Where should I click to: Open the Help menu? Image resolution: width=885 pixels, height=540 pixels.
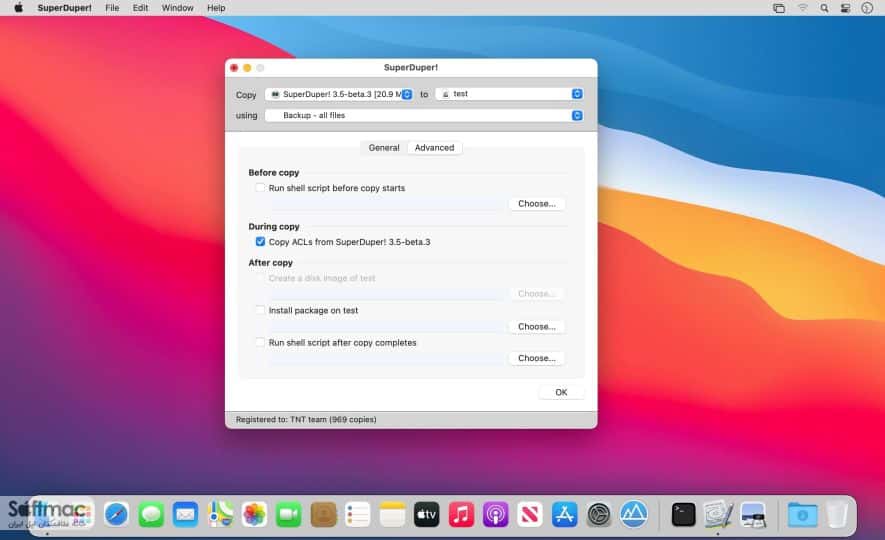click(216, 8)
